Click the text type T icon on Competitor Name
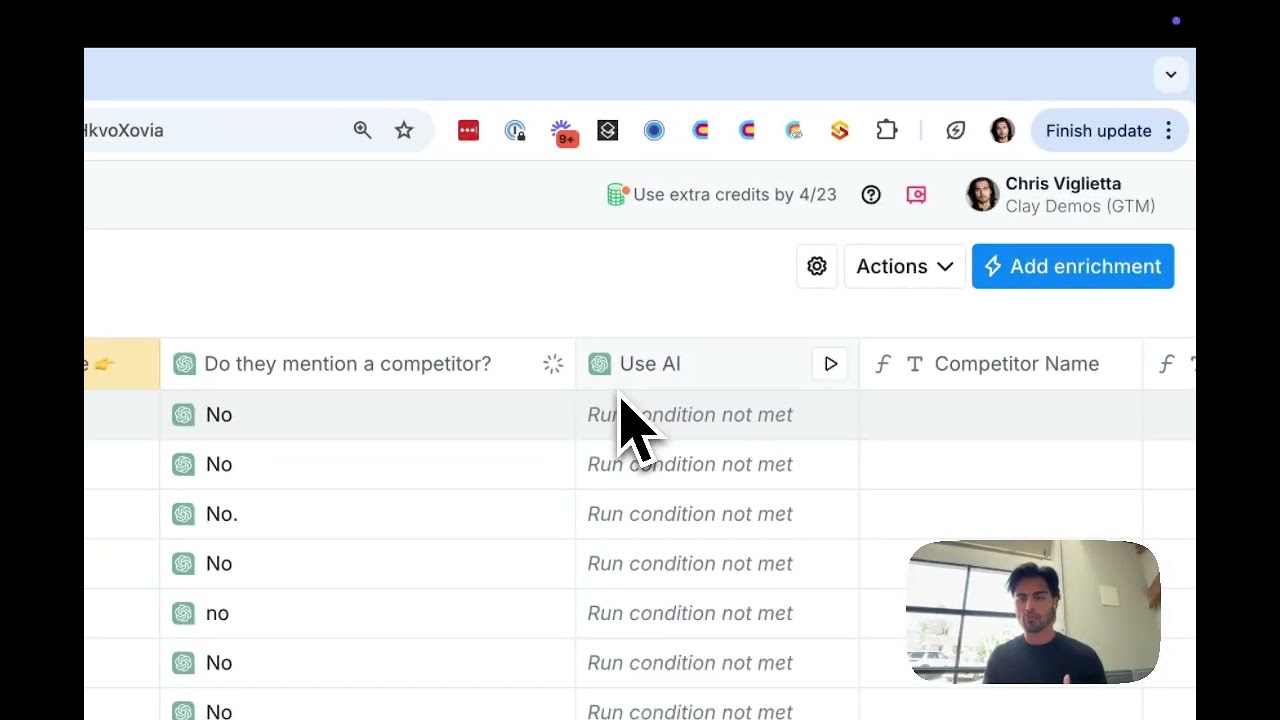The width and height of the screenshot is (1280, 720). coord(914,364)
